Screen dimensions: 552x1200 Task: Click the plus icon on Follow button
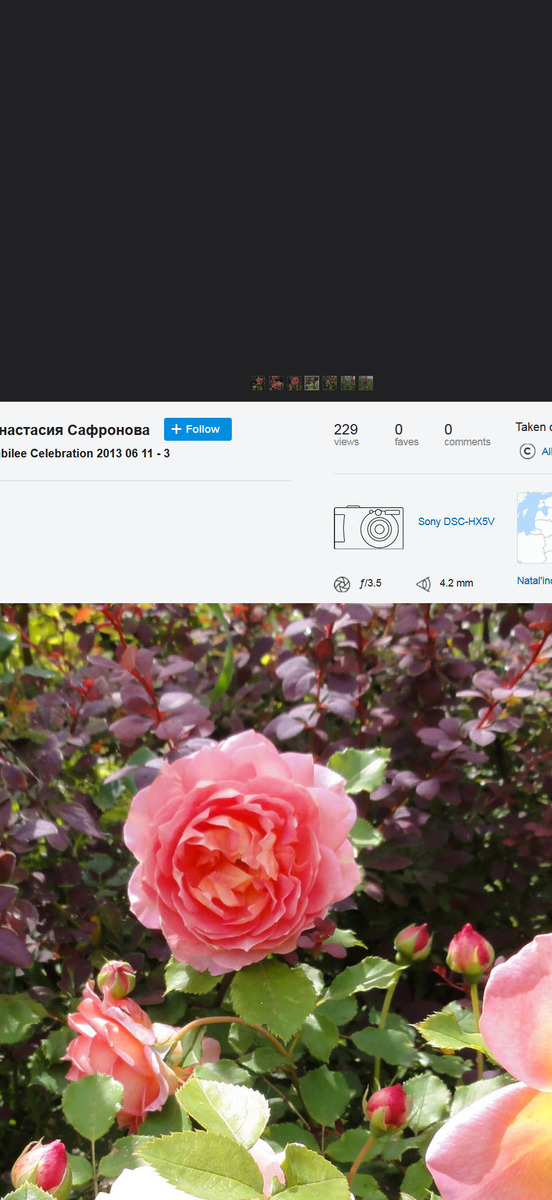pos(176,429)
